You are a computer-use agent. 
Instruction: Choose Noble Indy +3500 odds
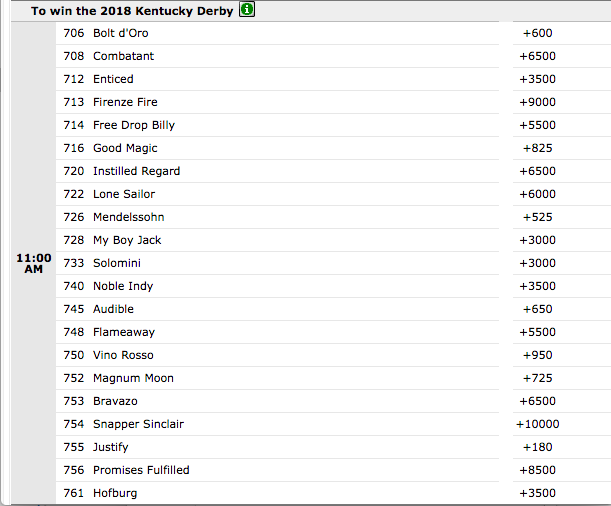pyautogui.click(x=537, y=286)
